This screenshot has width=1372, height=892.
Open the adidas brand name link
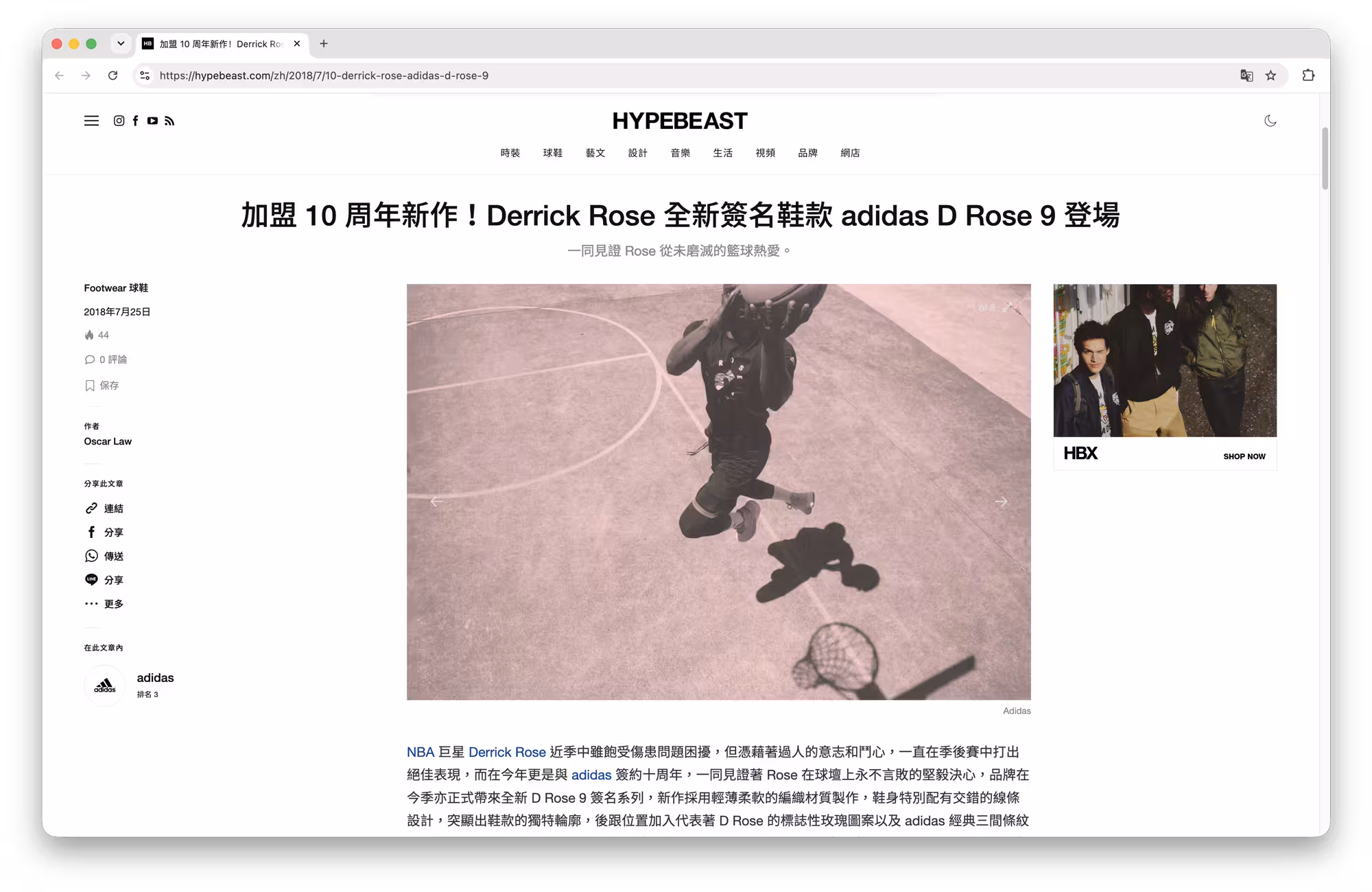(x=155, y=678)
